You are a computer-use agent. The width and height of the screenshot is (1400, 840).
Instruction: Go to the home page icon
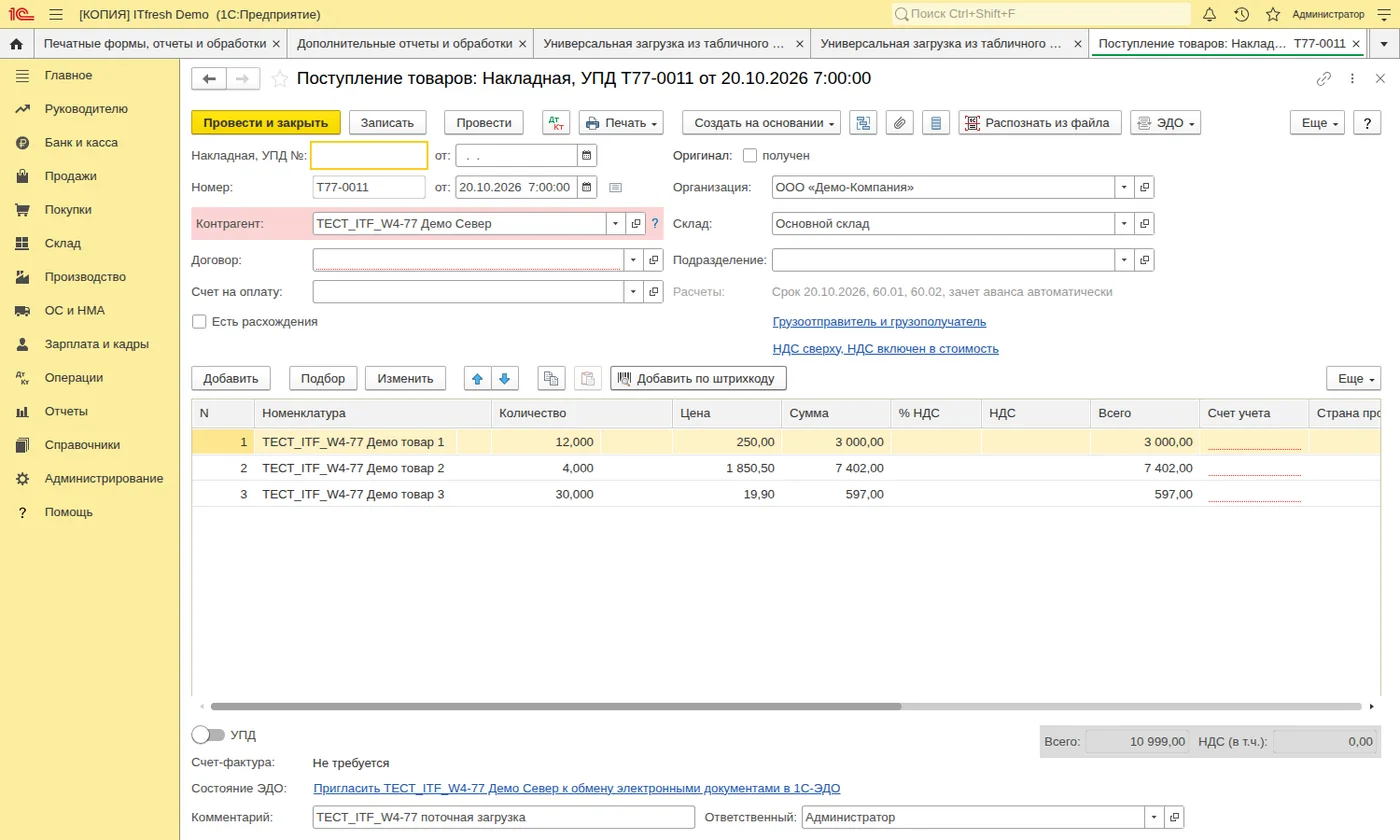16,44
